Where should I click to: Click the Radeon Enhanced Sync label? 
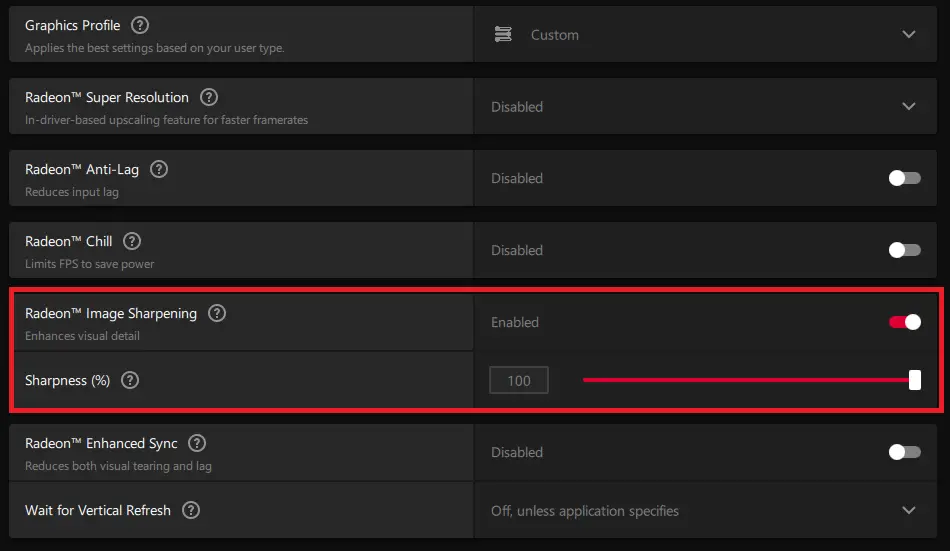click(101, 444)
